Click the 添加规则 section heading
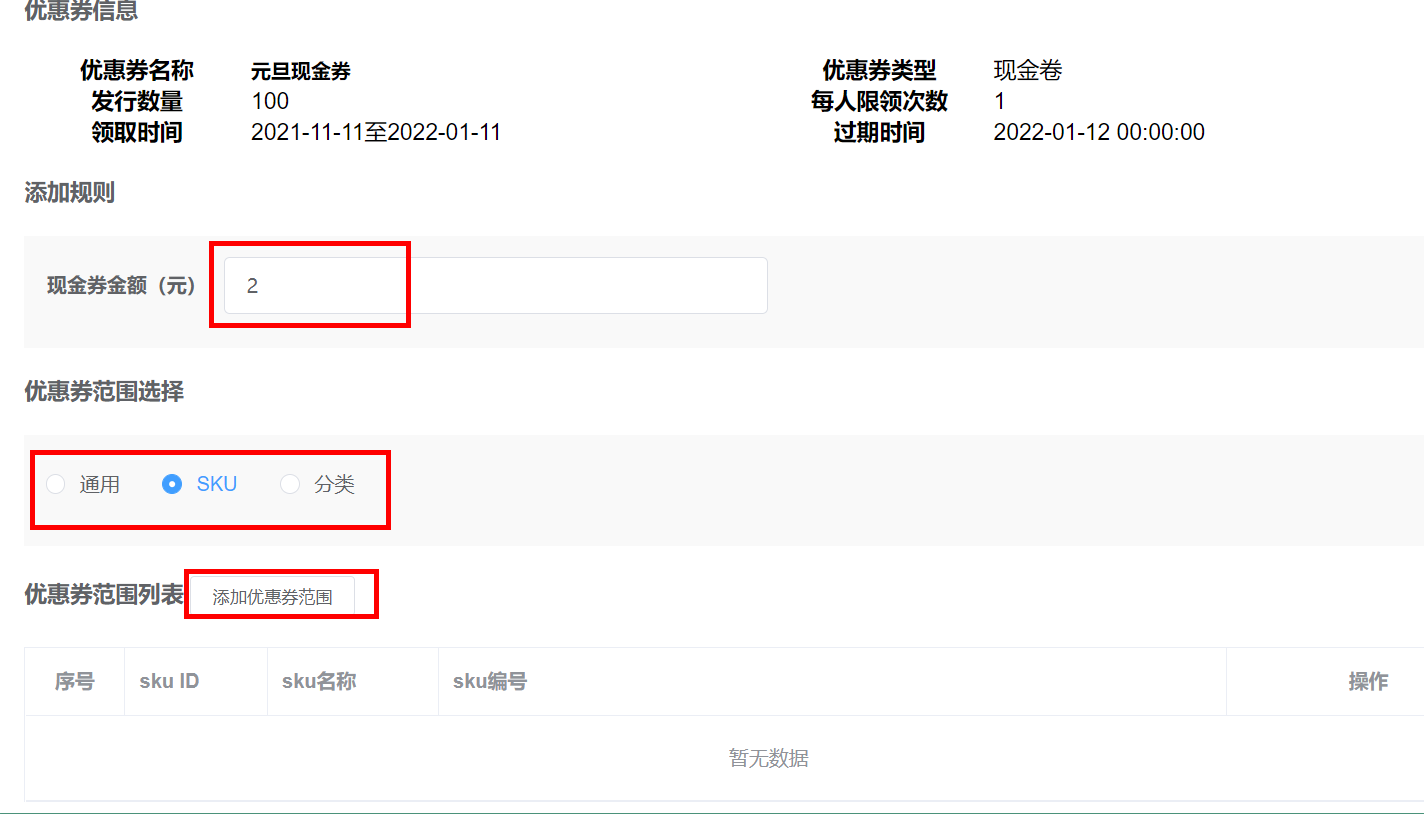1424x822 pixels. click(69, 193)
